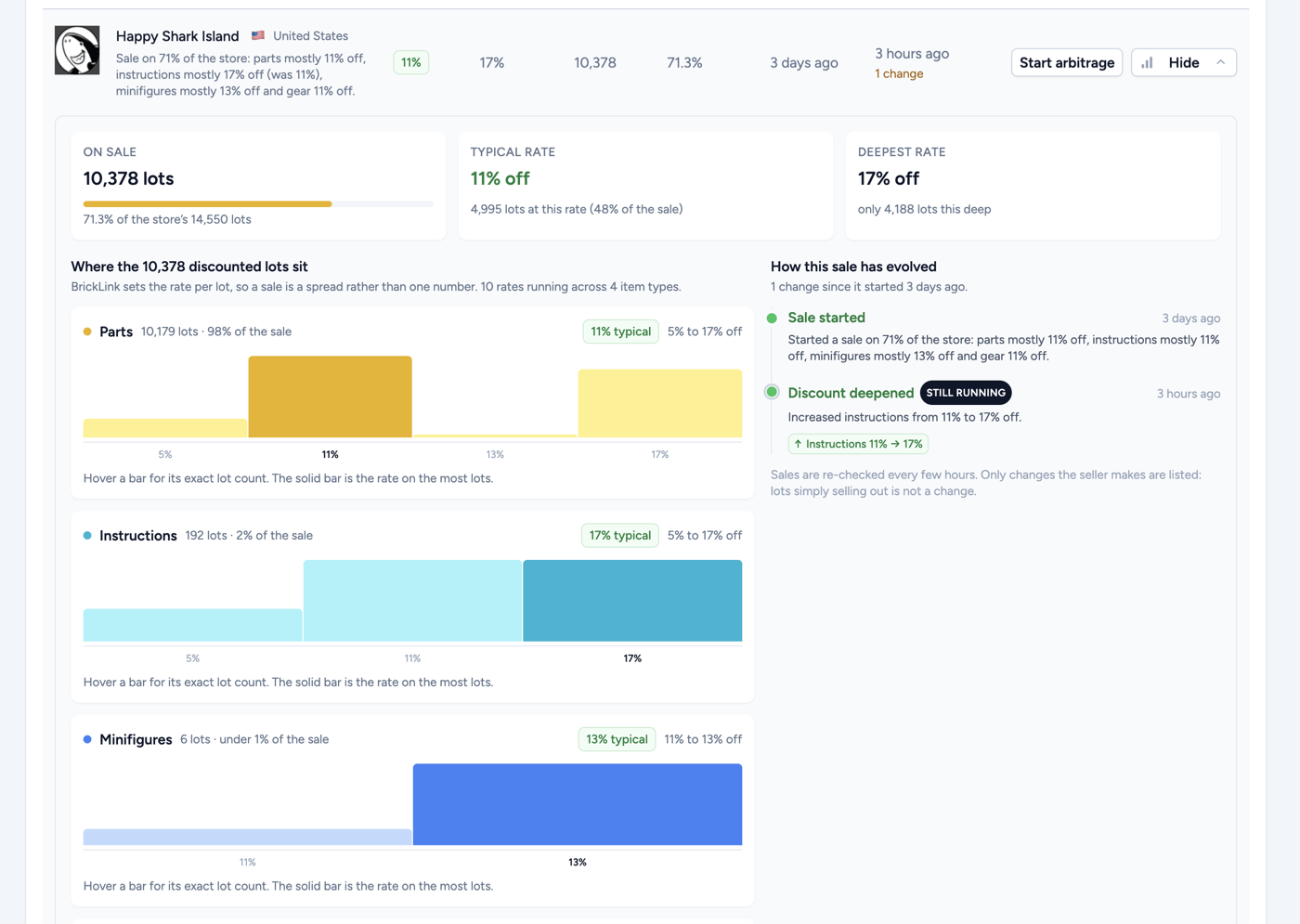Click '71.3% of the store's 14,550 lots'

coord(167,219)
